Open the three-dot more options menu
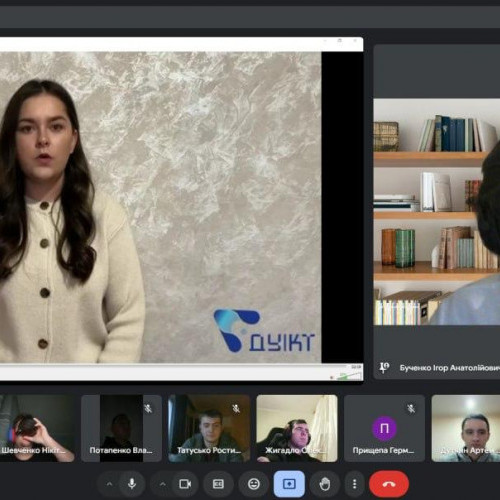This screenshot has height=500, width=500. click(x=354, y=484)
